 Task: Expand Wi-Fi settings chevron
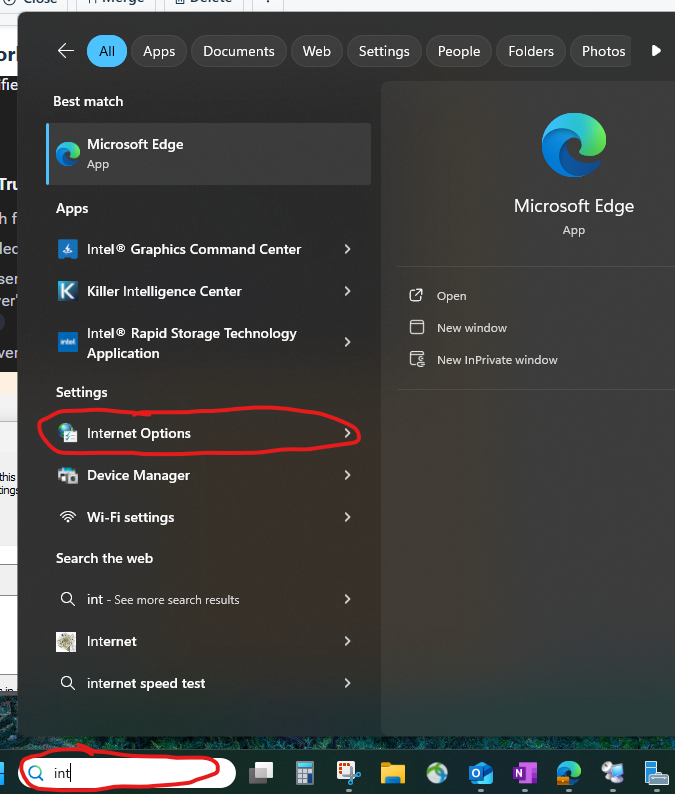347,517
